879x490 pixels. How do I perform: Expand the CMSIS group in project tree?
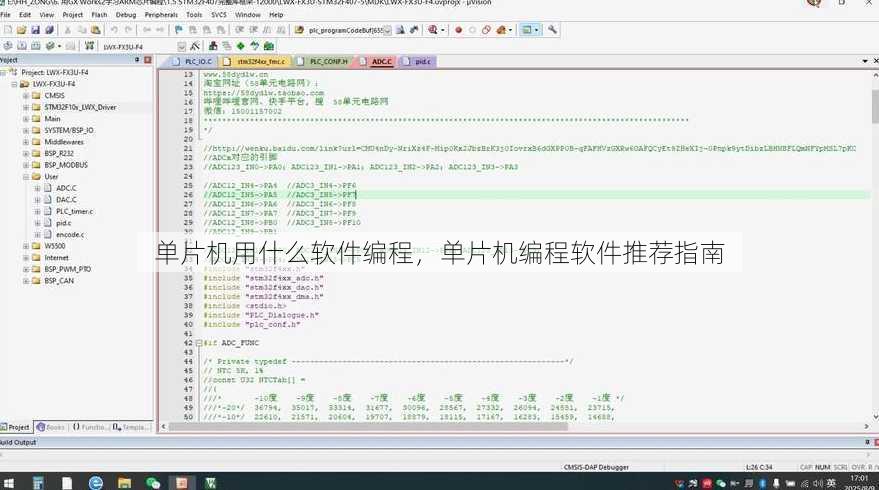[x=25, y=95]
